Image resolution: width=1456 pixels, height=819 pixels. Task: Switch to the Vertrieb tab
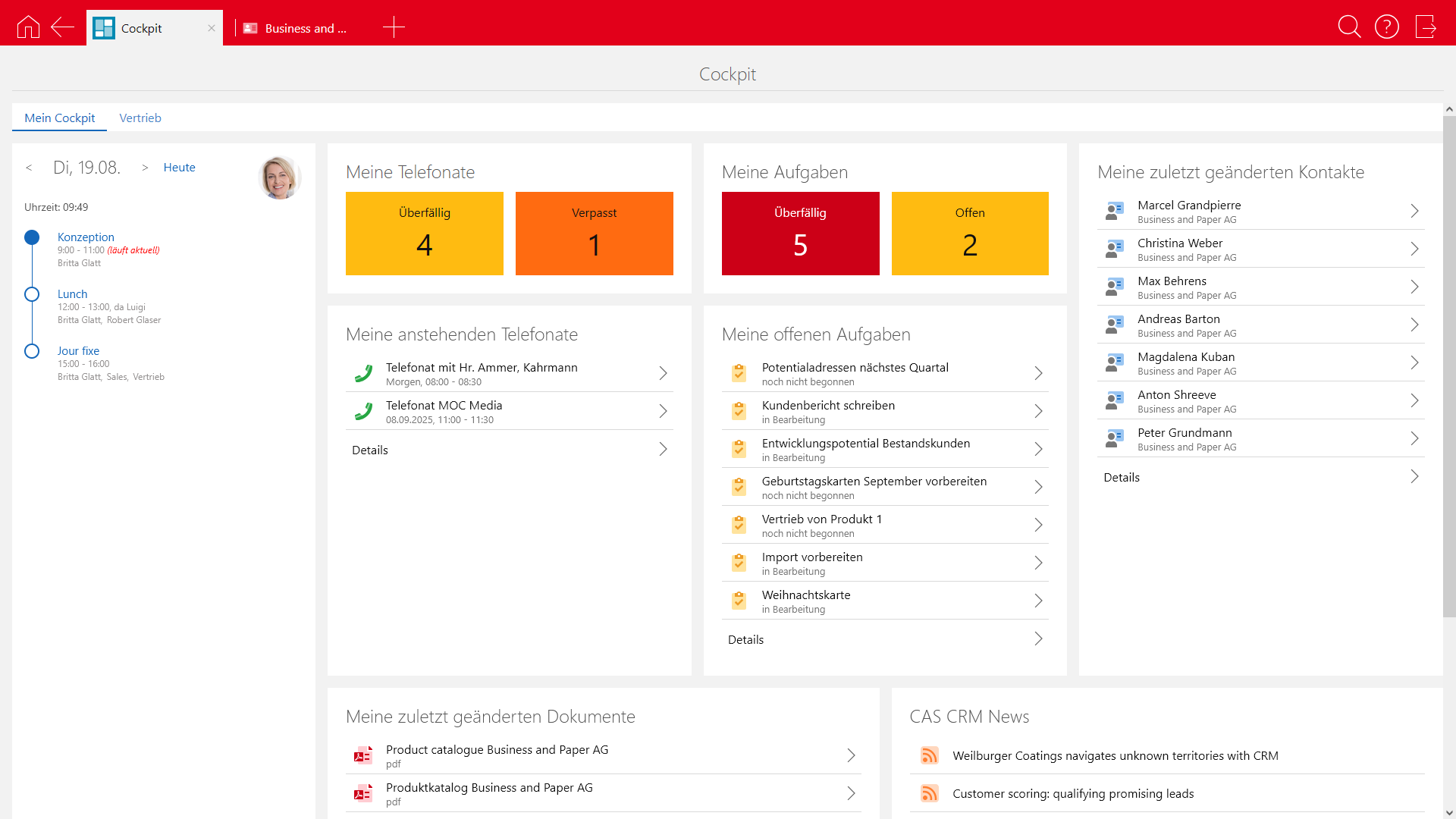tap(140, 118)
